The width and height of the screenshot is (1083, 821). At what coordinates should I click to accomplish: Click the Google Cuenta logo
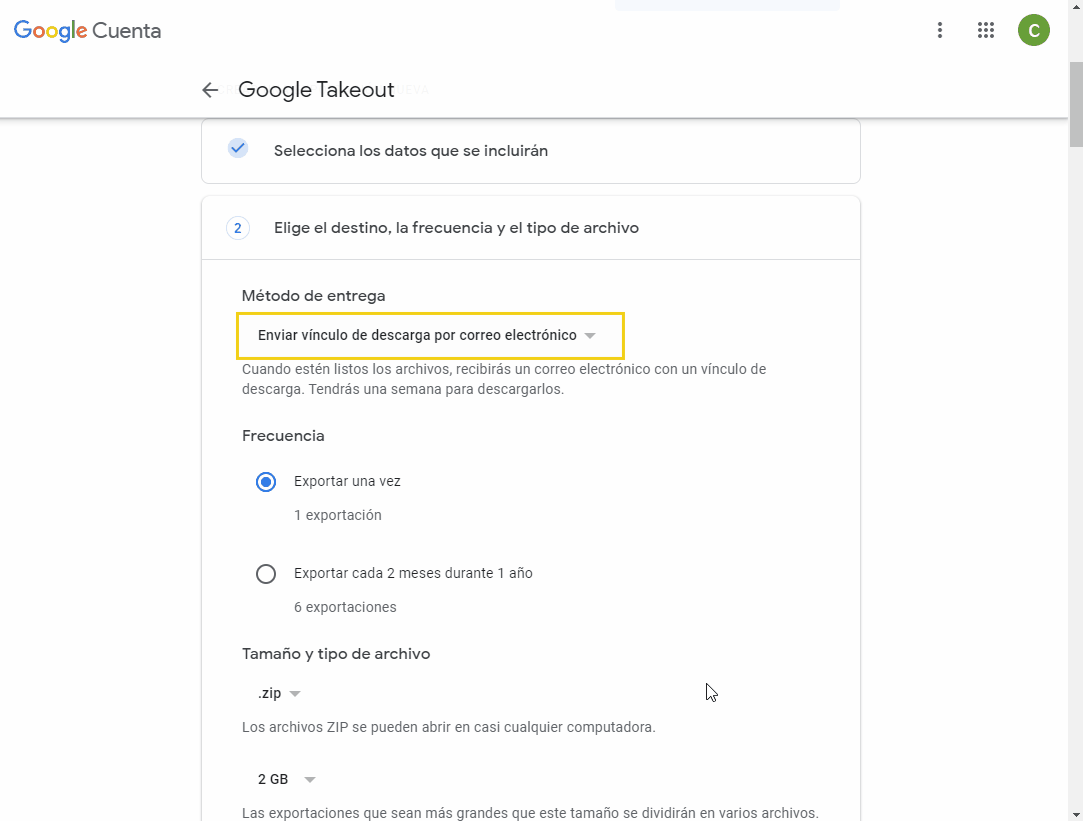click(88, 30)
